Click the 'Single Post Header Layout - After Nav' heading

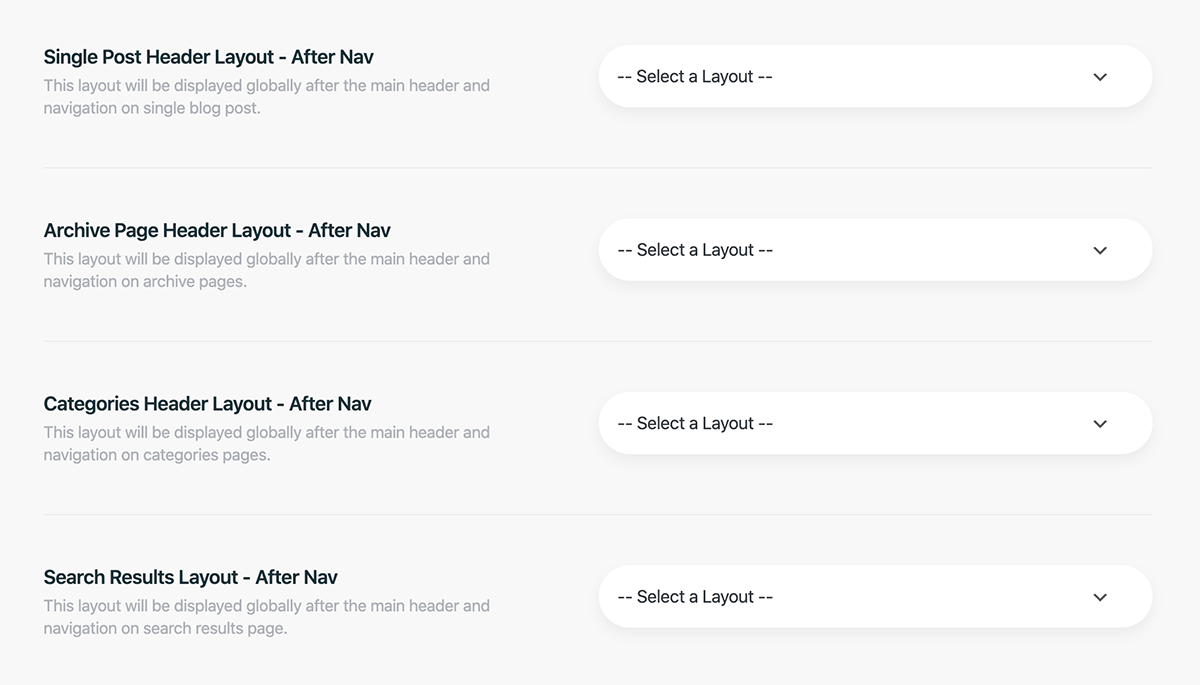(209, 57)
